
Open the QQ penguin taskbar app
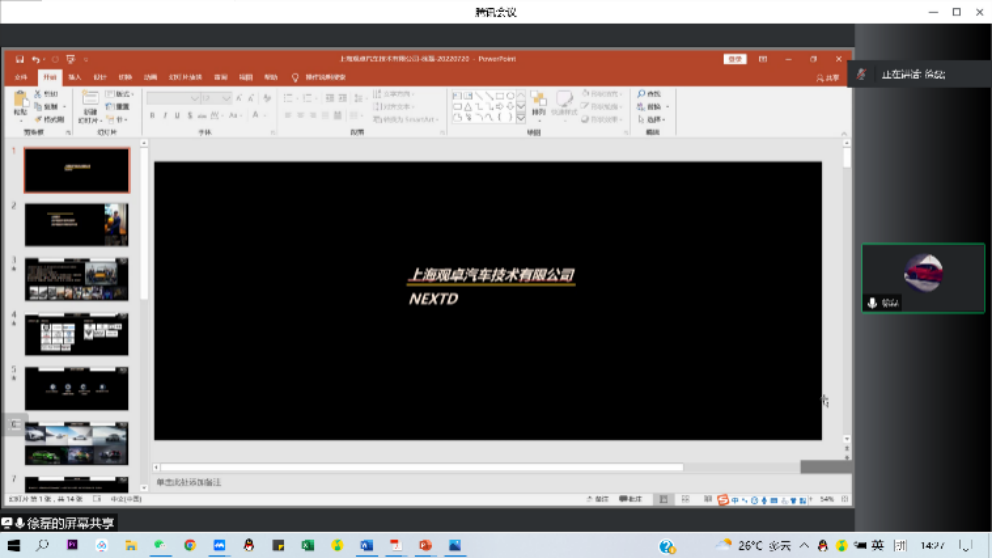249,545
